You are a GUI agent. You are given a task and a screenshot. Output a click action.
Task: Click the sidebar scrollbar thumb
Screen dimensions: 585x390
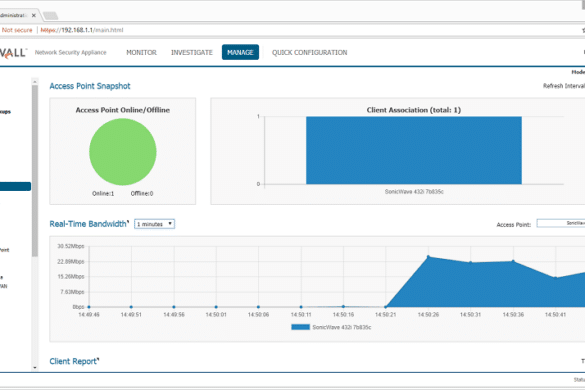click(x=35, y=171)
